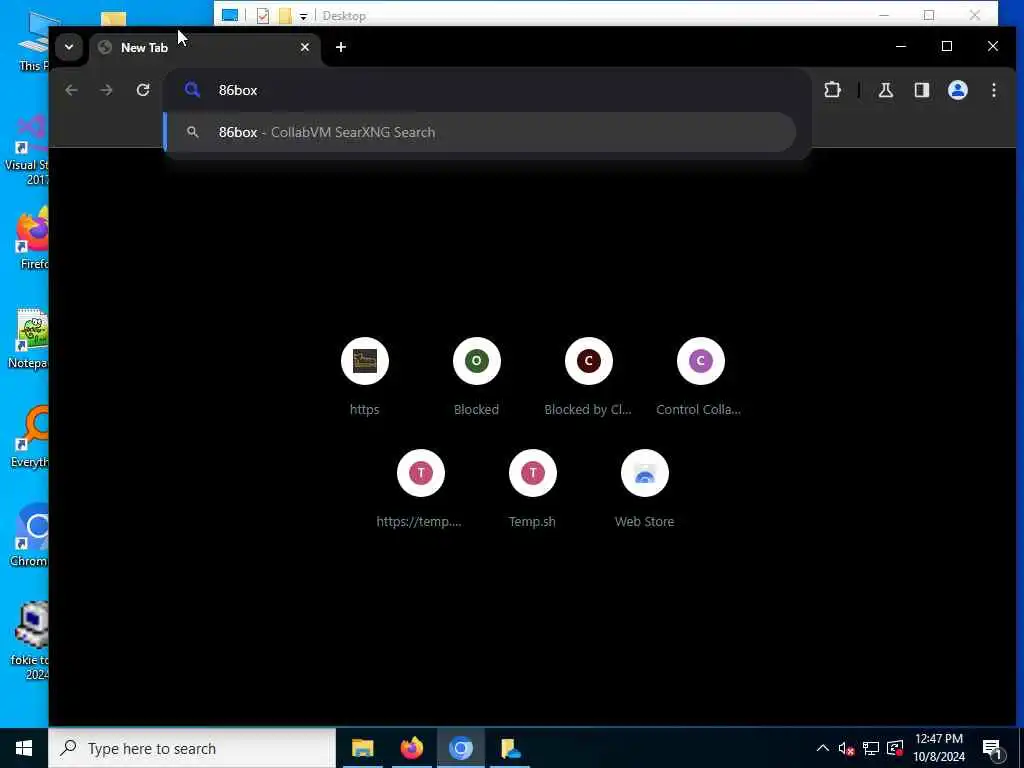Open the Blocked by Cl... shortcut
Image resolution: width=1024 pixels, height=768 pixels.
click(x=588, y=377)
